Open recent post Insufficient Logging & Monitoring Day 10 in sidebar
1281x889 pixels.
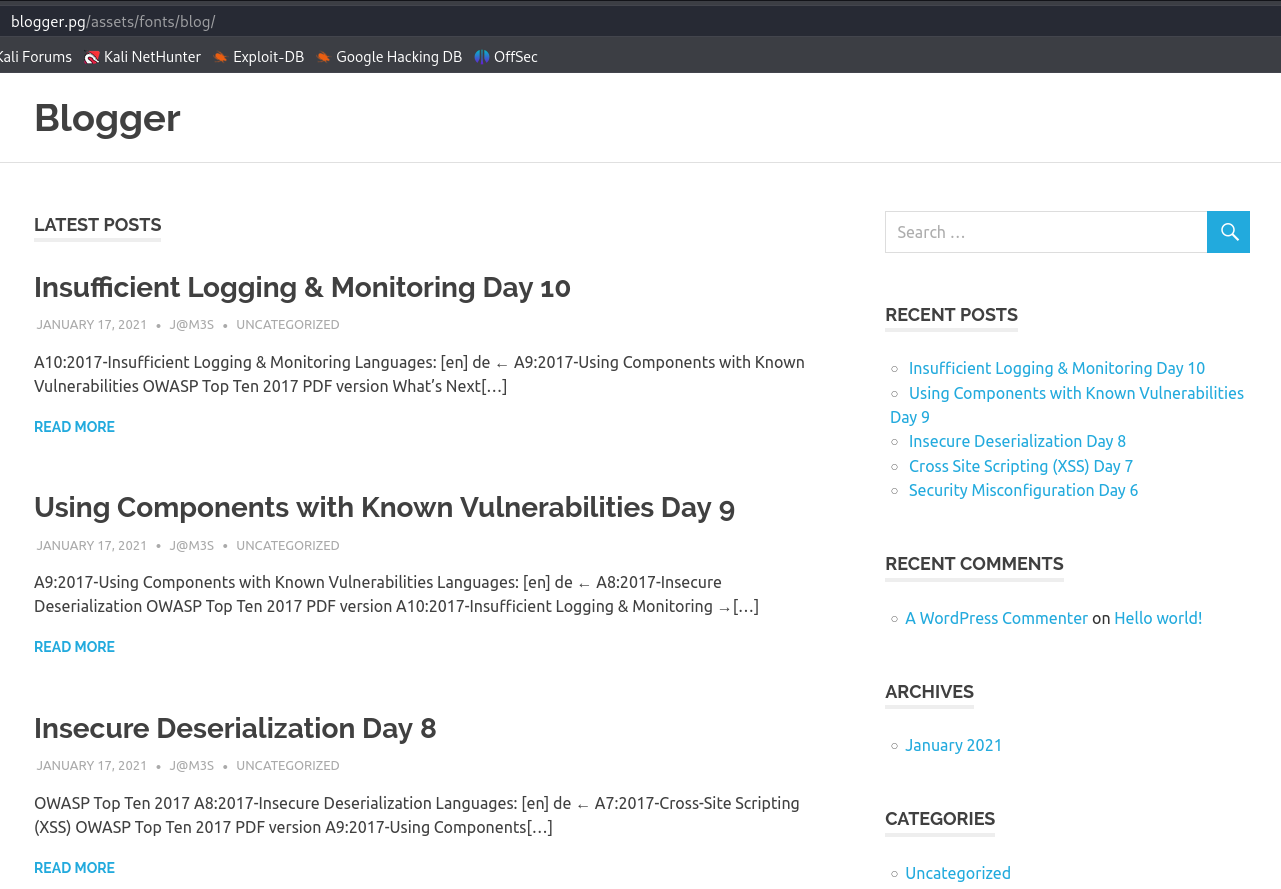[1057, 368]
